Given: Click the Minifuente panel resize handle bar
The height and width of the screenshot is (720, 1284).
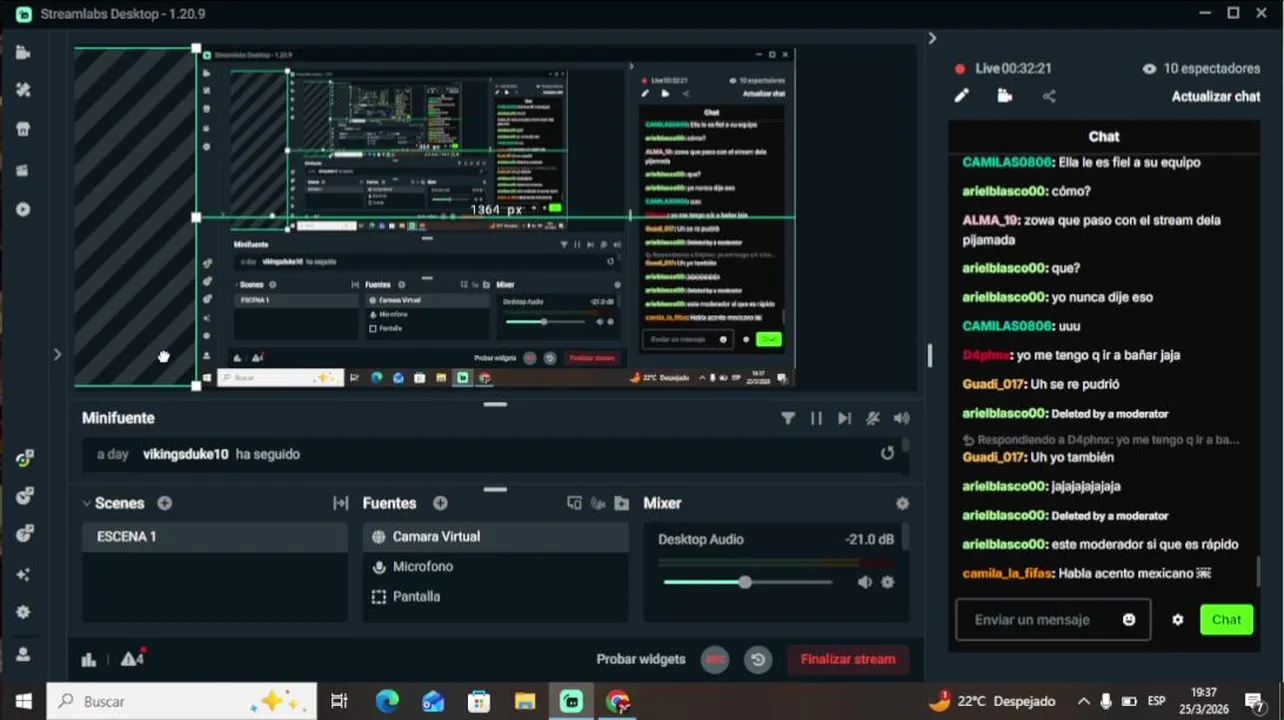Looking at the screenshot, I should (x=495, y=404).
